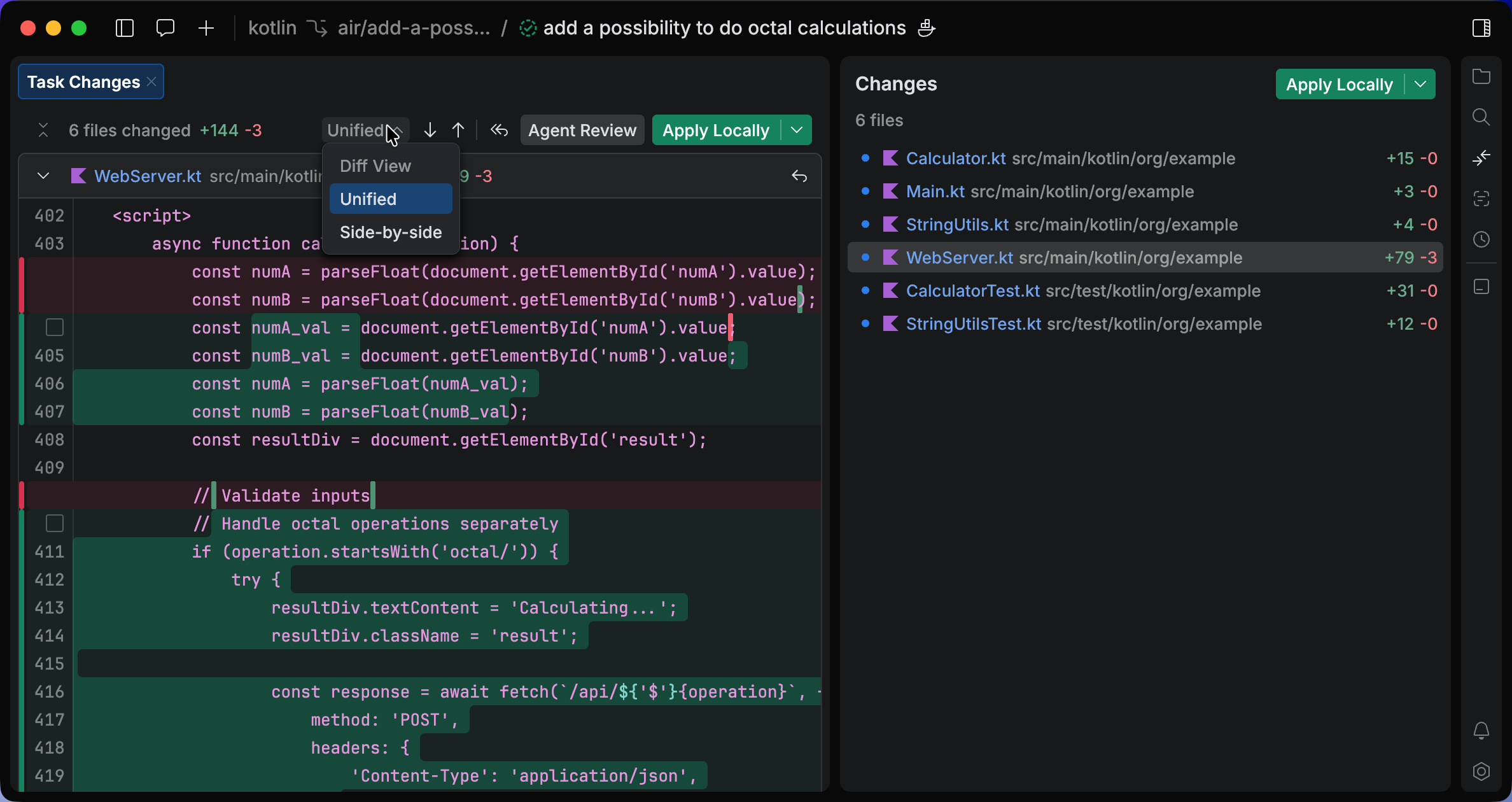Revert WebServer.kt changes with undo arrow
Viewport: 1512px width, 802px height.
pos(799,176)
